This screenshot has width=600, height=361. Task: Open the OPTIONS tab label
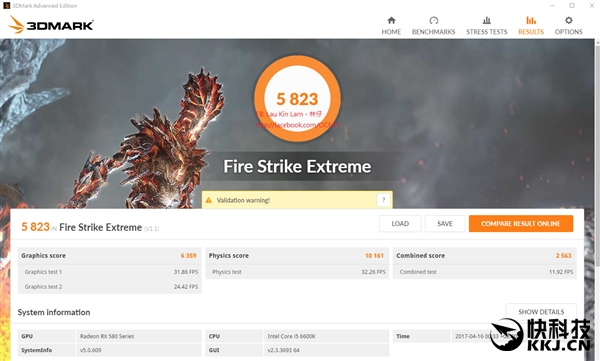[569, 32]
